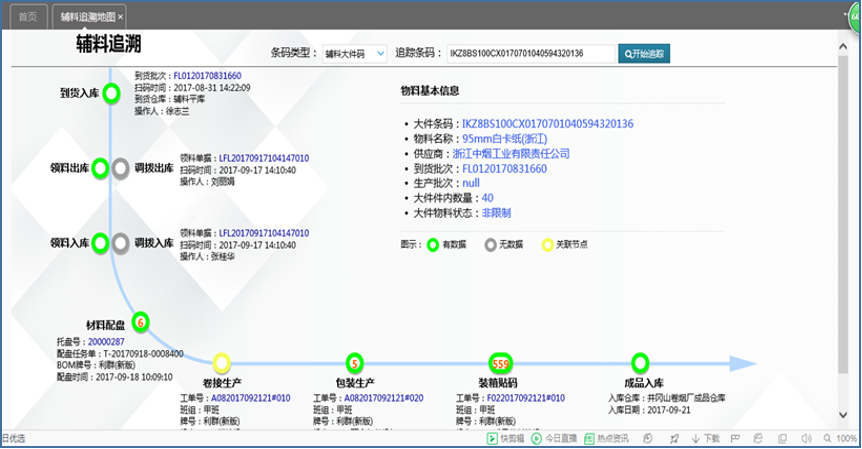The width and height of the screenshot is (862, 449).
Task: Switch to the 首页 tab
Action: tap(28, 17)
